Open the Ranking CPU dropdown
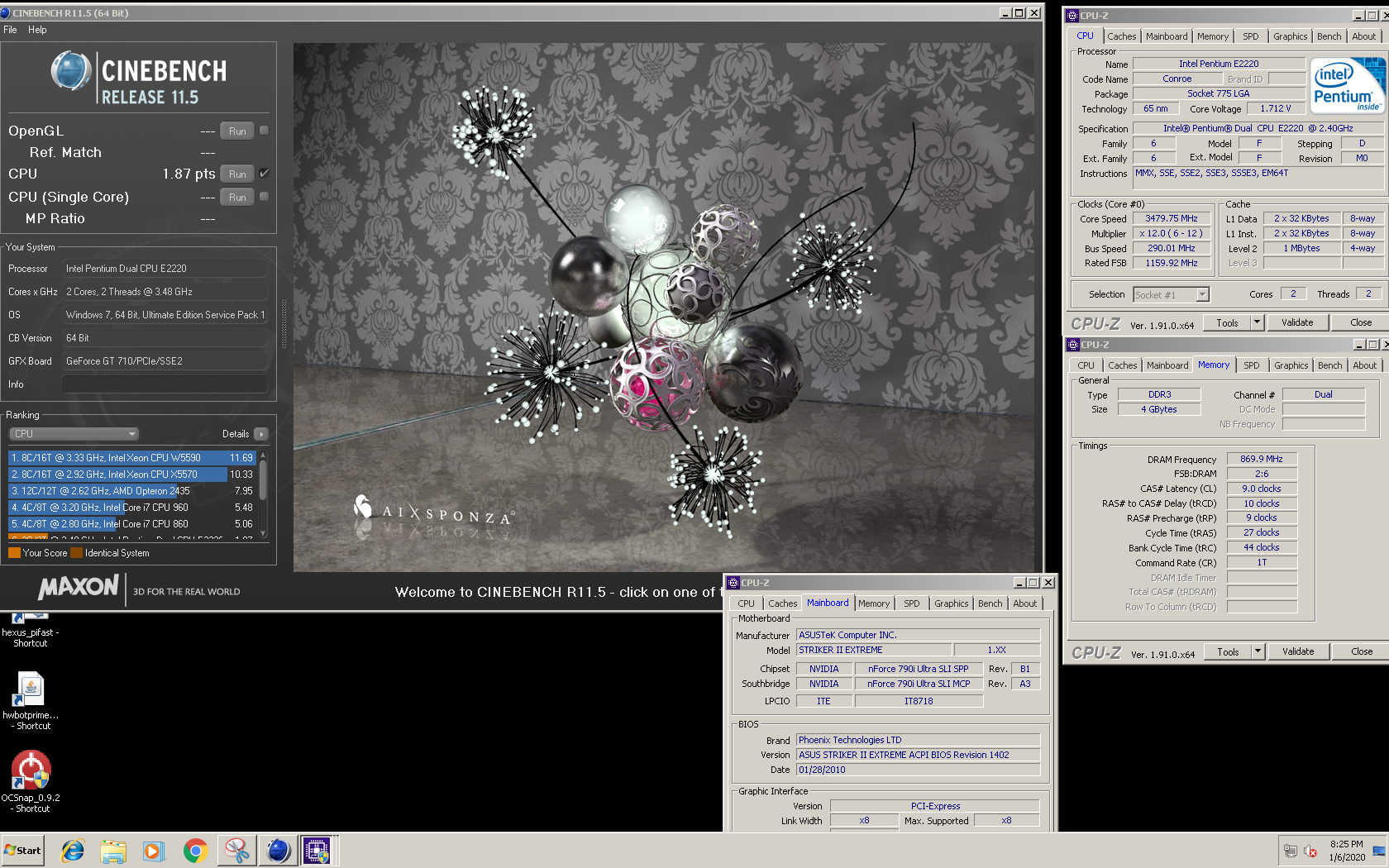 [74, 434]
